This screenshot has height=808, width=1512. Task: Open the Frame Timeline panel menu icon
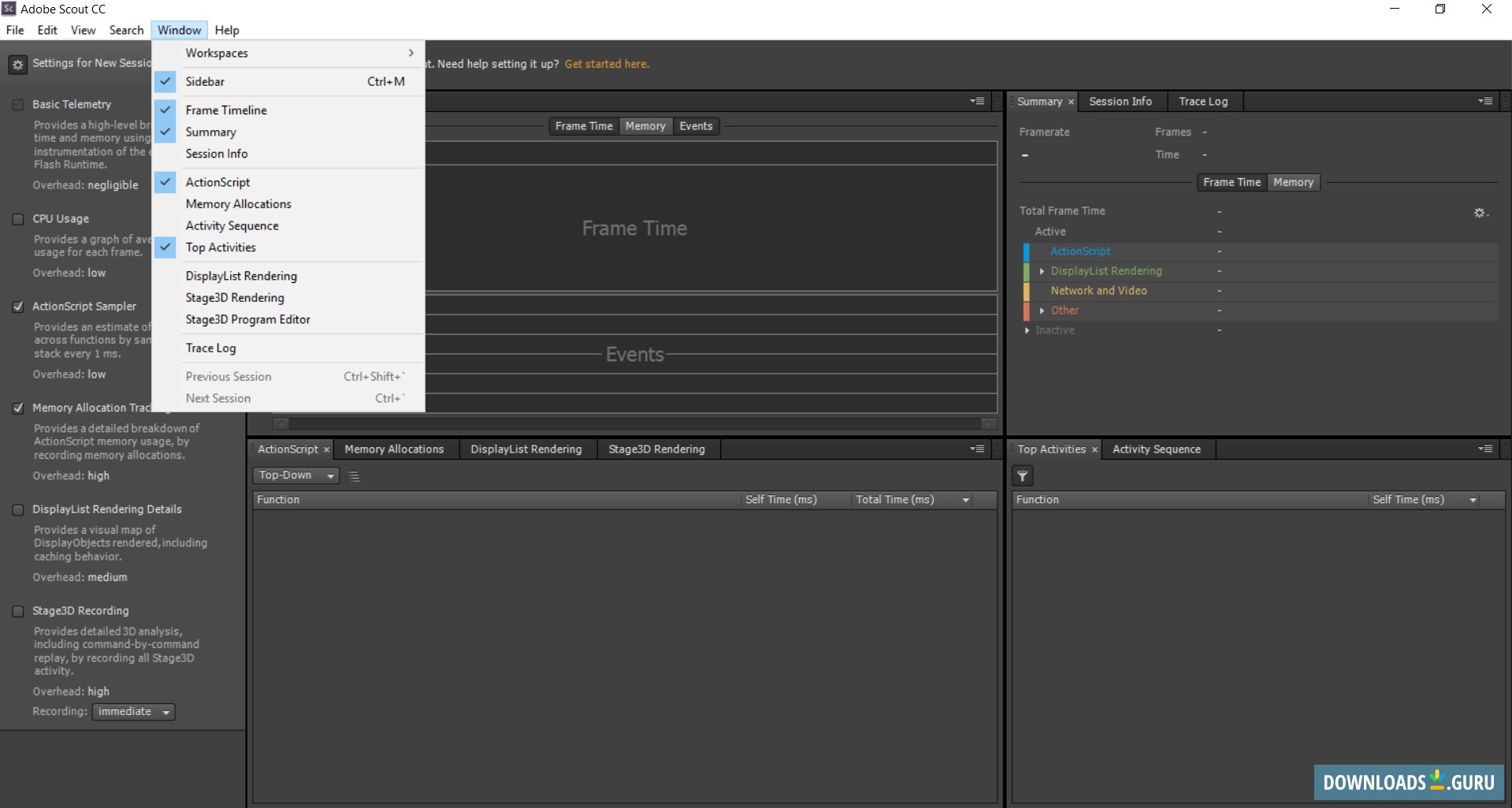point(977,101)
